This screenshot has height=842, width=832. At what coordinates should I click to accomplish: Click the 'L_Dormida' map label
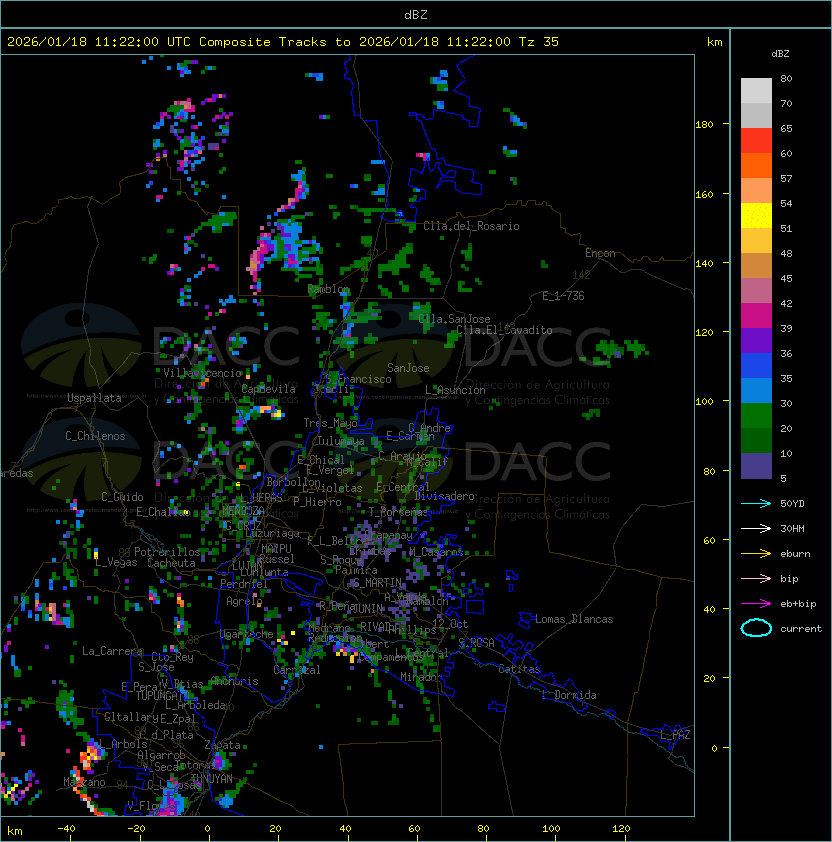click(569, 695)
